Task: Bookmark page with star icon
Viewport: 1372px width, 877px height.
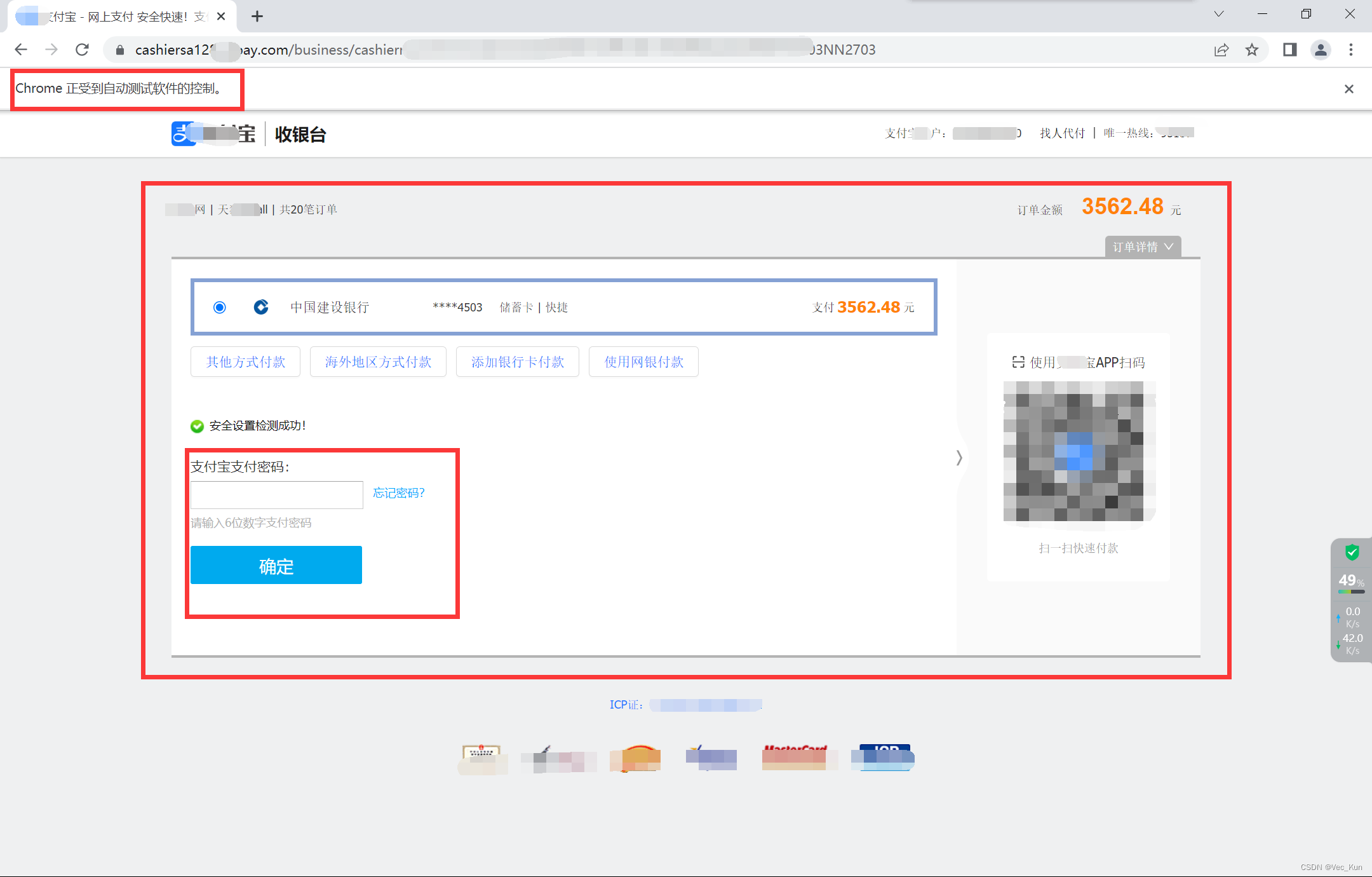Action: click(x=1251, y=50)
